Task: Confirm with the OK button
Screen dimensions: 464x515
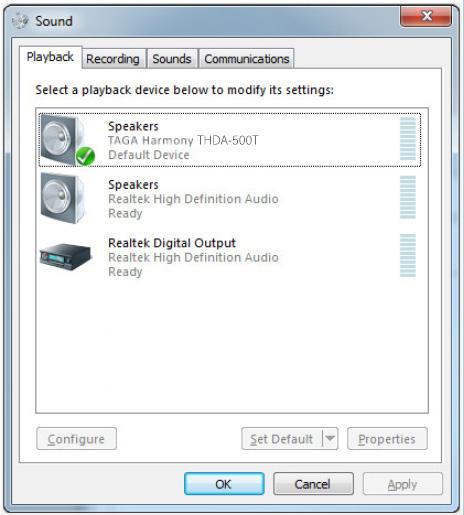Action: point(224,484)
